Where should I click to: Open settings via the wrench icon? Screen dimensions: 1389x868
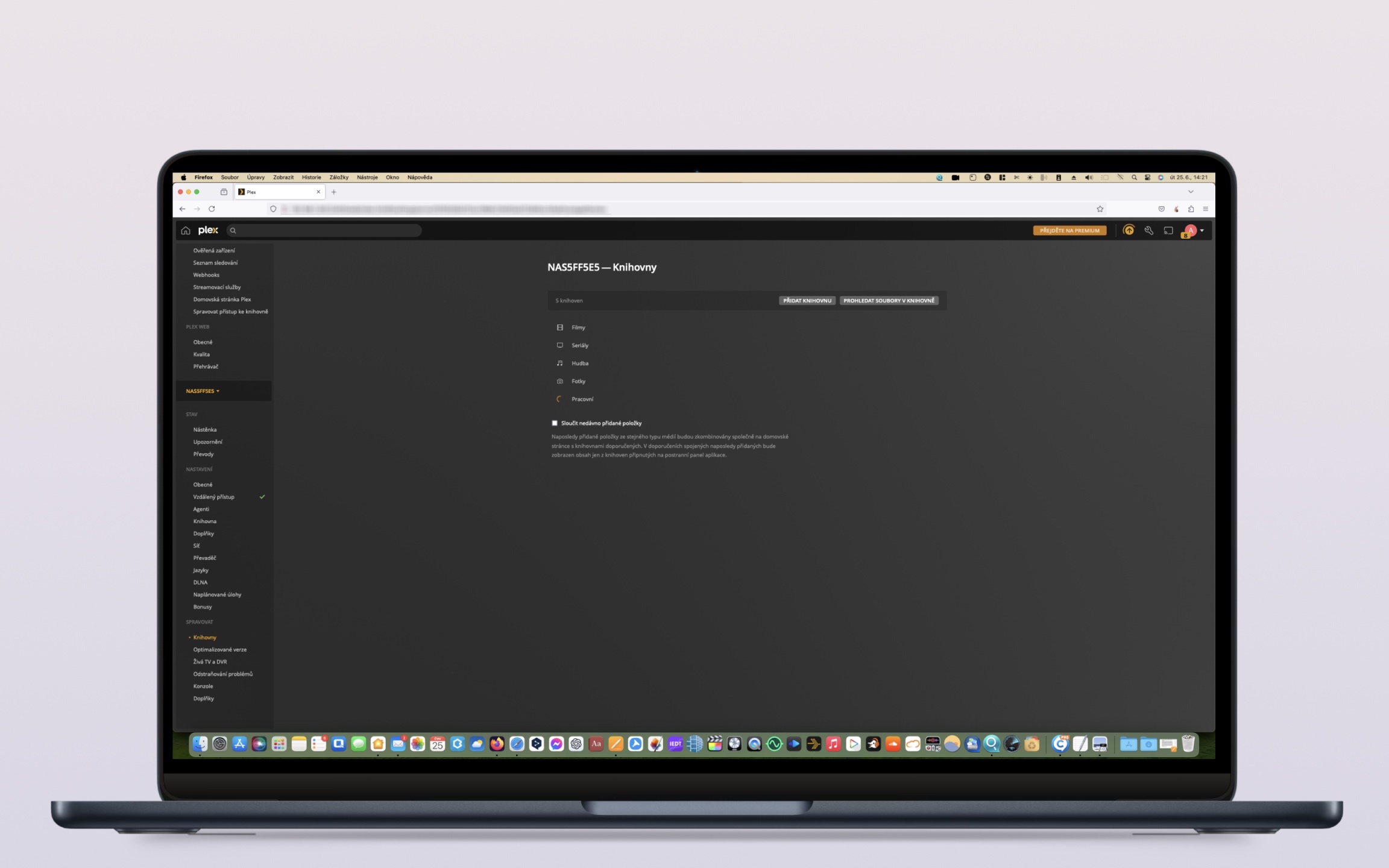[x=1148, y=230]
